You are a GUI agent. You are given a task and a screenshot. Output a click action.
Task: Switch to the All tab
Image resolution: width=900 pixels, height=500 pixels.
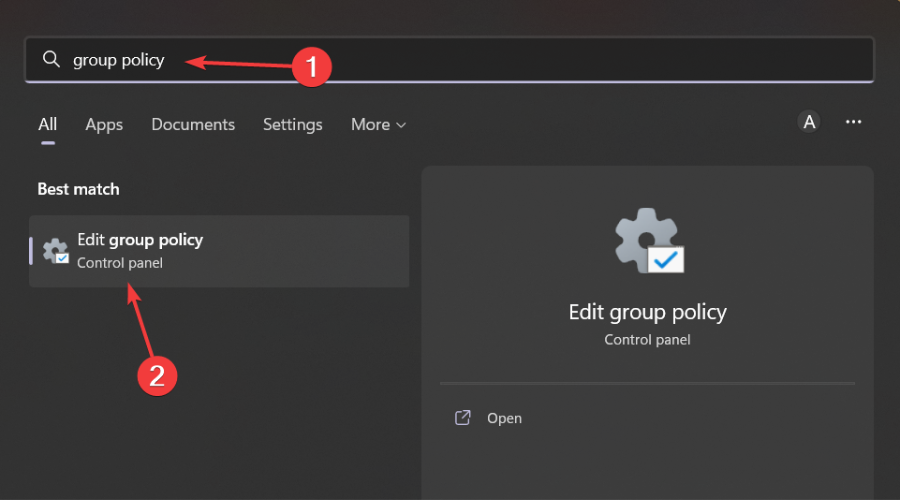point(48,125)
